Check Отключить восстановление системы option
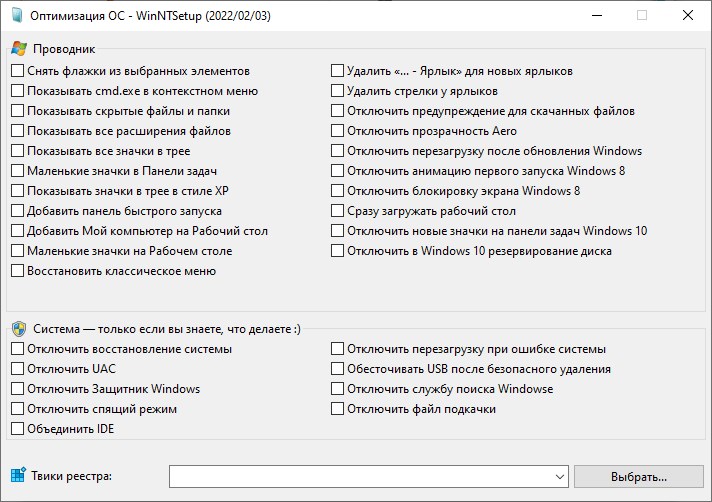This screenshot has width=712, height=502. point(18,349)
